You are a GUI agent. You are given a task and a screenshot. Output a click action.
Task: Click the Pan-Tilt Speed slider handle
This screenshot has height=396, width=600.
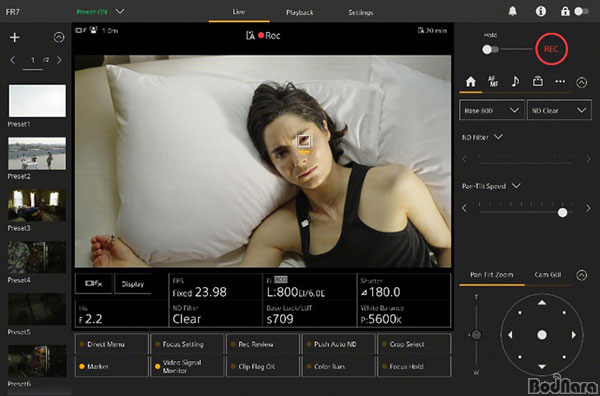tap(562, 213)
